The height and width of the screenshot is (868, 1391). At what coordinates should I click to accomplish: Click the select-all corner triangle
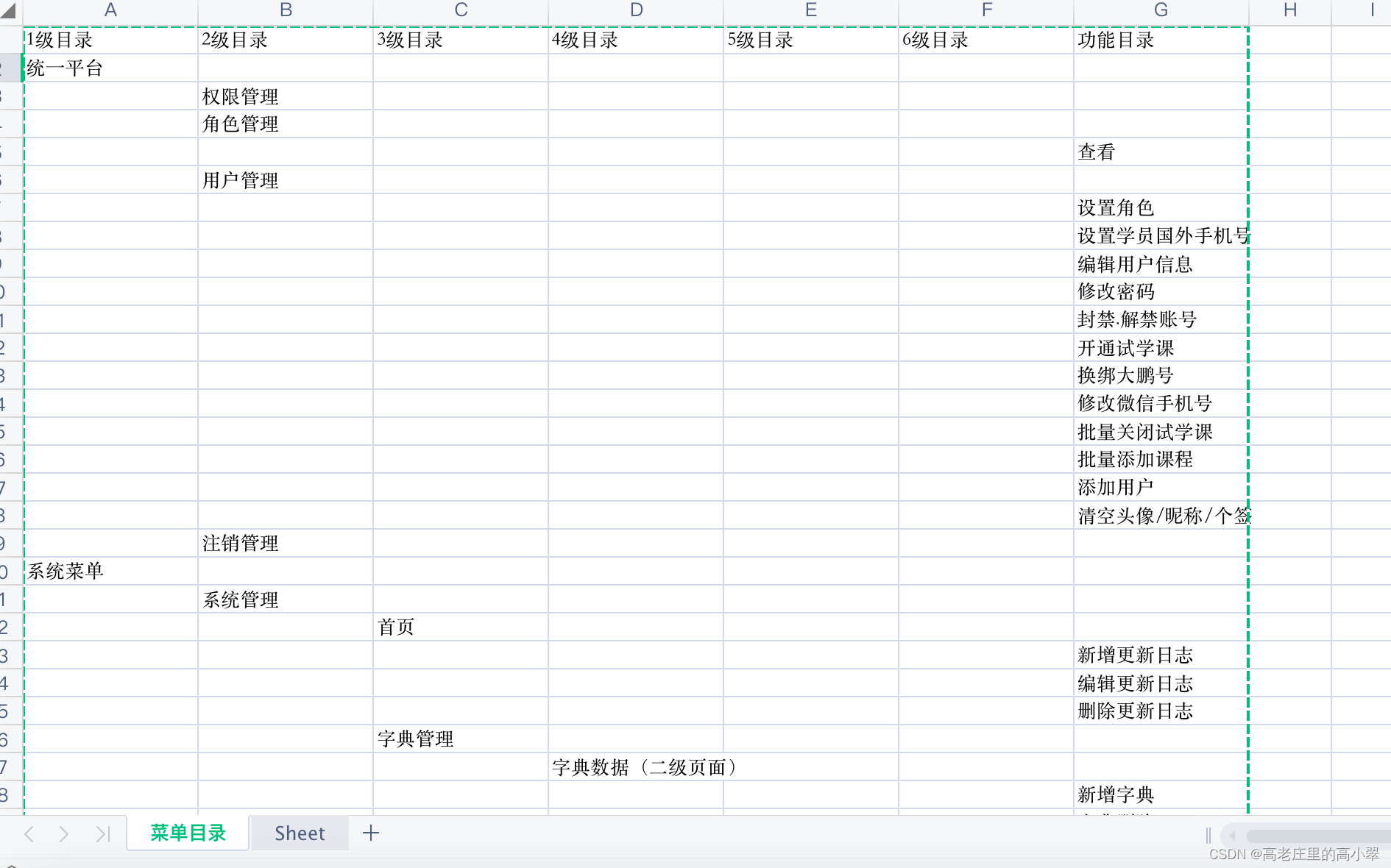(10, 10)
